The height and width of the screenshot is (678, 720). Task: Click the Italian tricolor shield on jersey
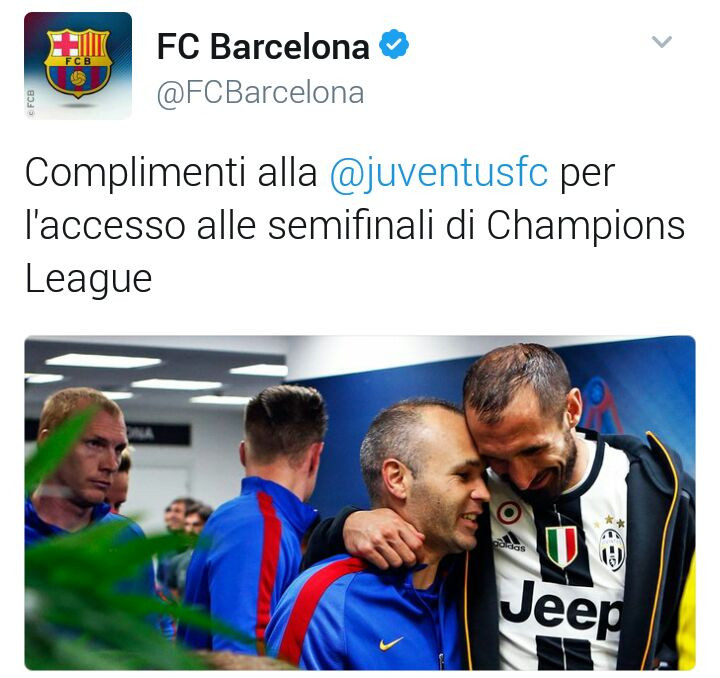pos(561,546)
